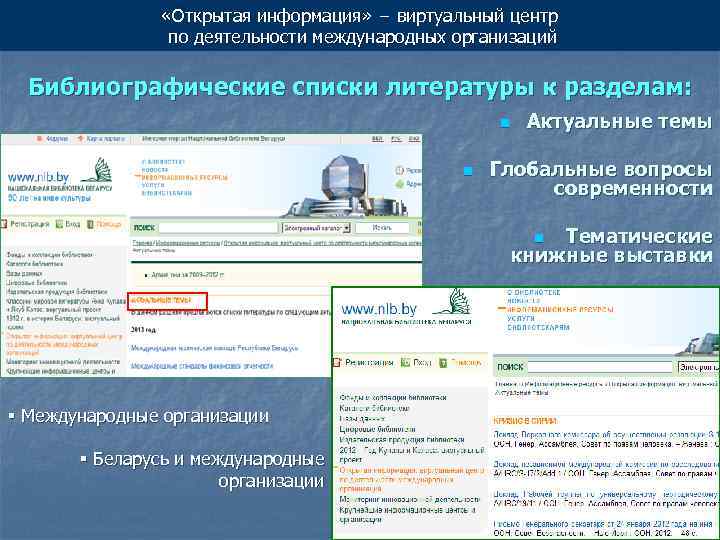The image size is (720, 540).
Task: Open first blue link under 2013 год
Action: pyautogui.click(x=214, y=348)
